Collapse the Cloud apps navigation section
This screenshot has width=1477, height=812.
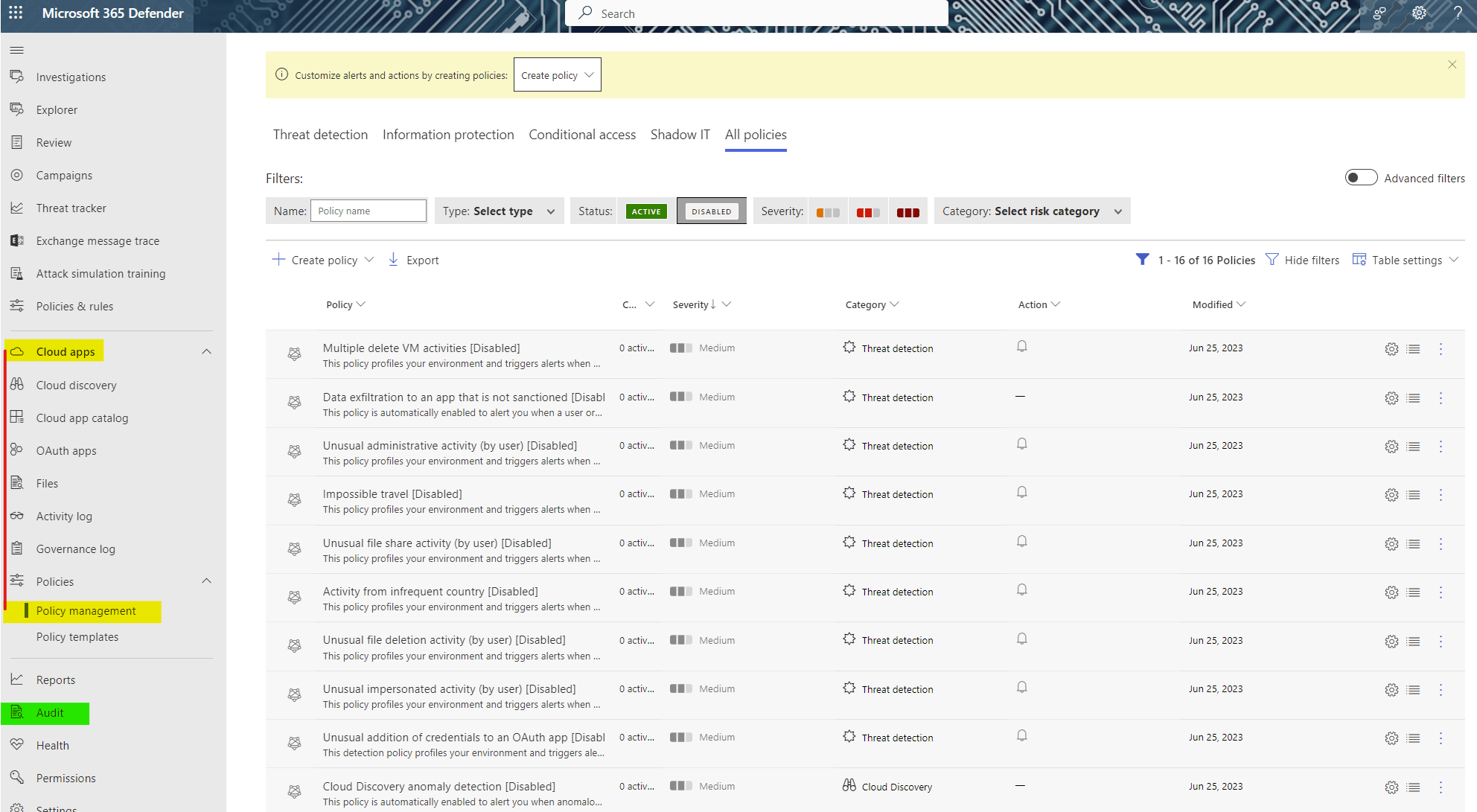coord(206,352)
